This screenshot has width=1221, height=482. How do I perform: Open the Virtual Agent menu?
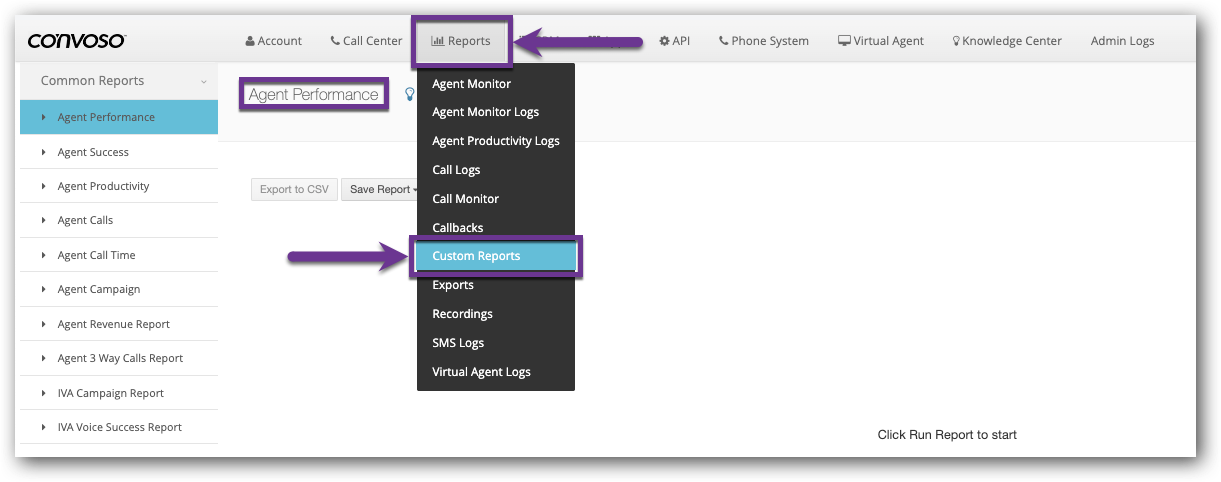pyautogui.click(x=880, y=41)
